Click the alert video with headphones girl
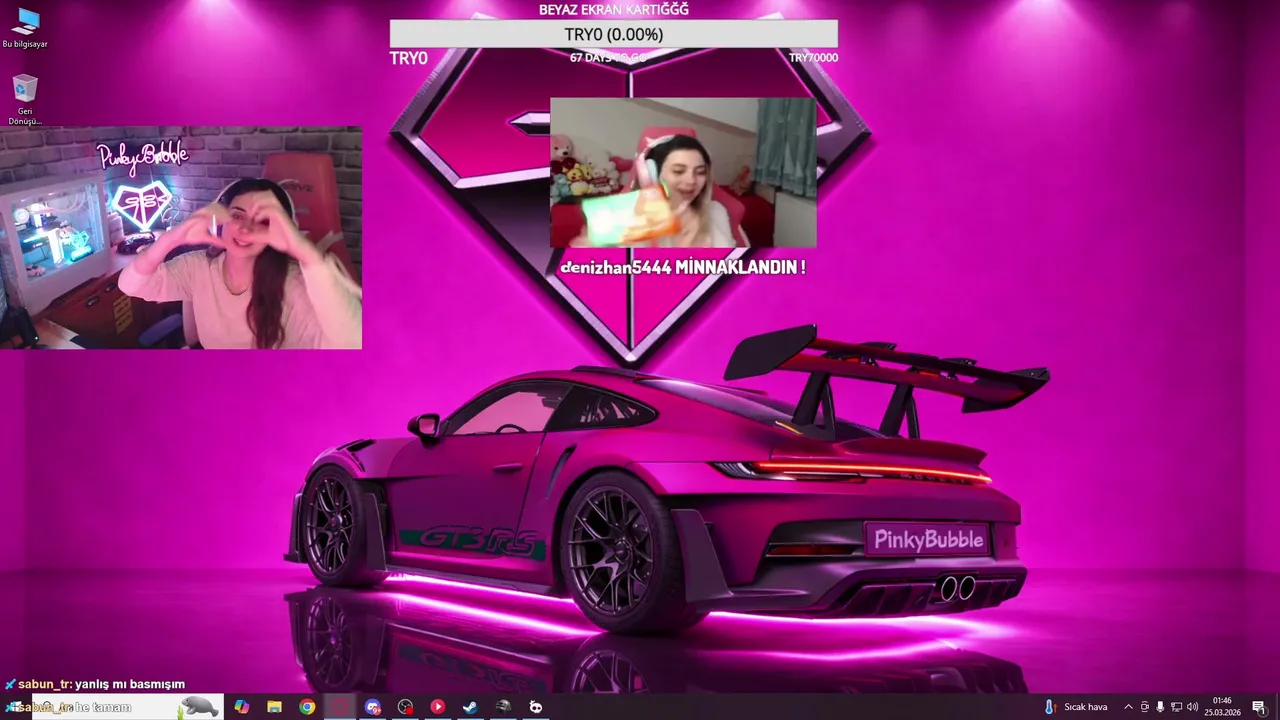The width and height of the screenshot is (1280, 720). [683, 173]
